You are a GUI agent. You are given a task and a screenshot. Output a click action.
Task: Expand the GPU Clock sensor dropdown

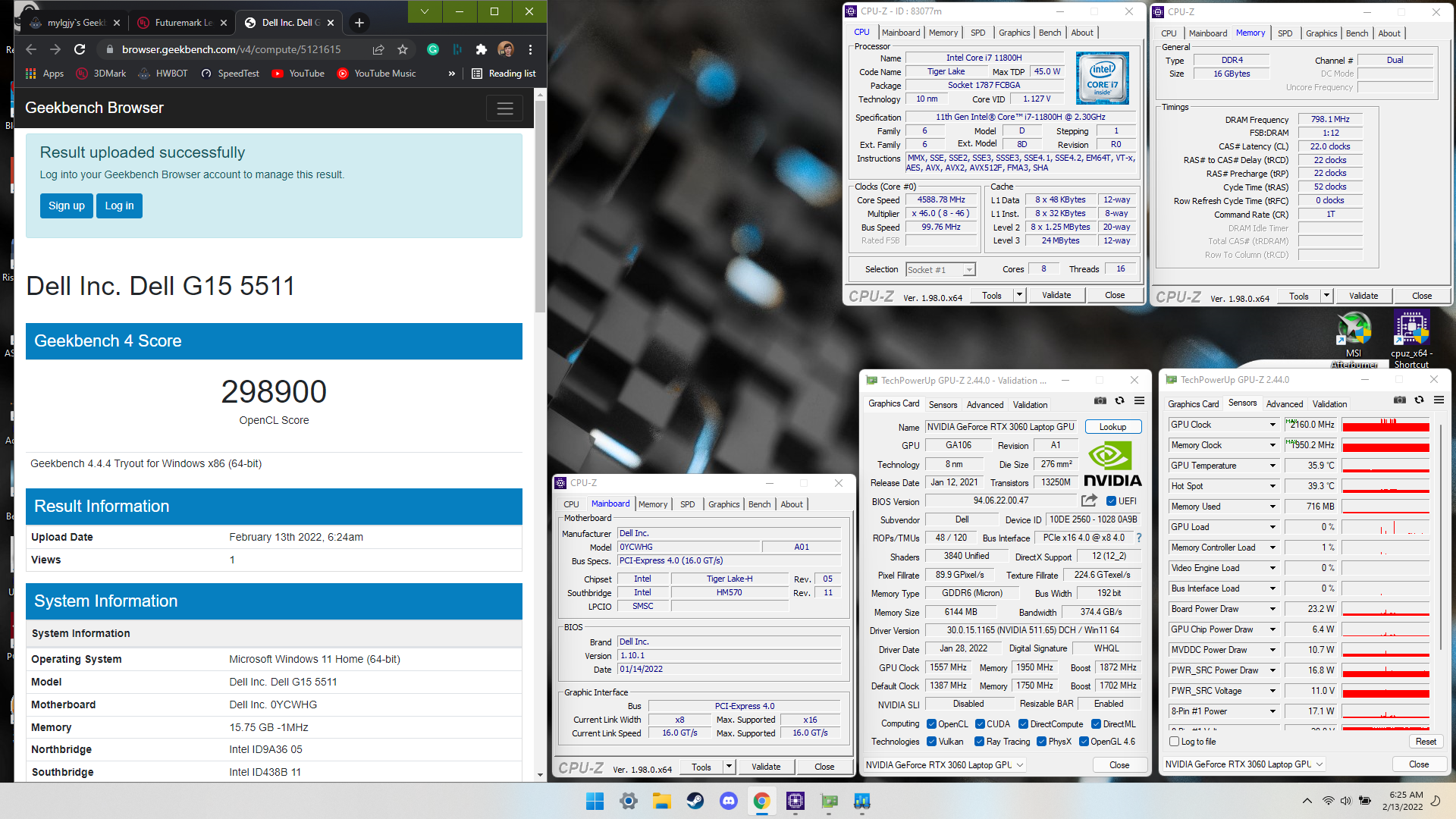click(x=1272, y=425)
